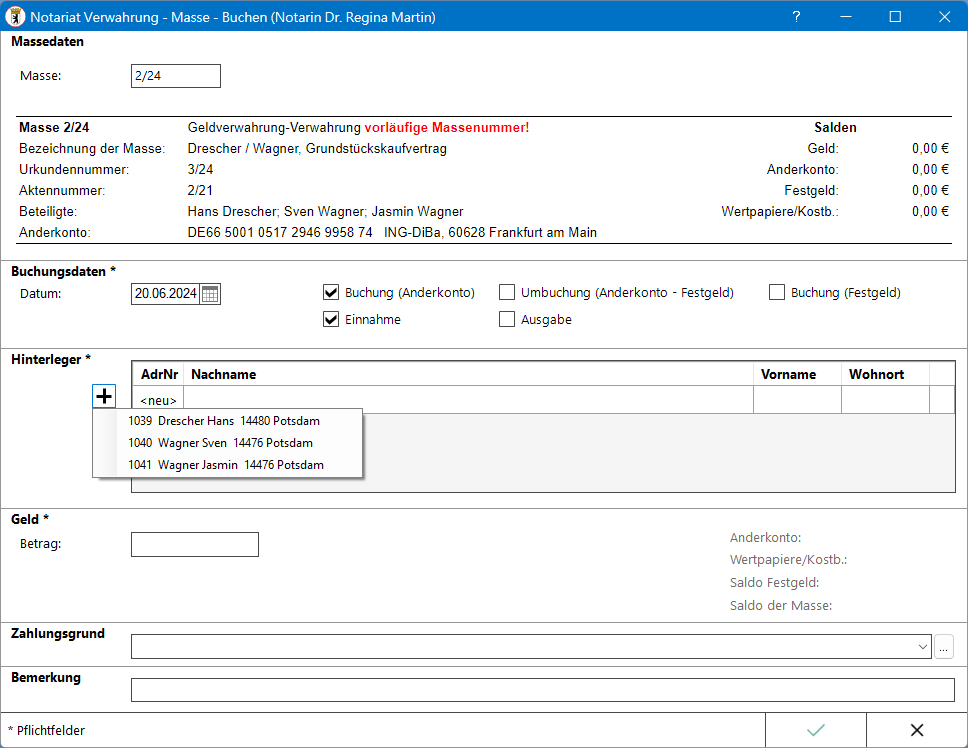Click the Masse number input field
The image size is (968, 748).
pos(175,76)
